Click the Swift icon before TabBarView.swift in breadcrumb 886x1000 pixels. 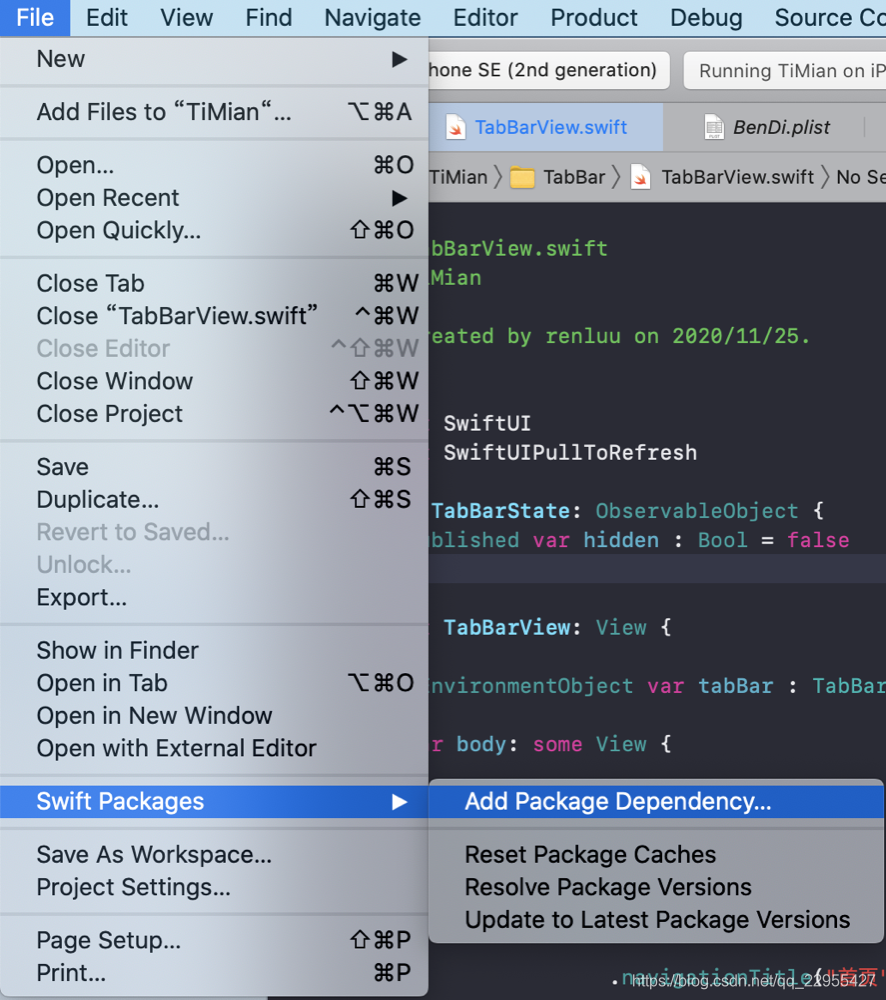[x=640, y=177]
